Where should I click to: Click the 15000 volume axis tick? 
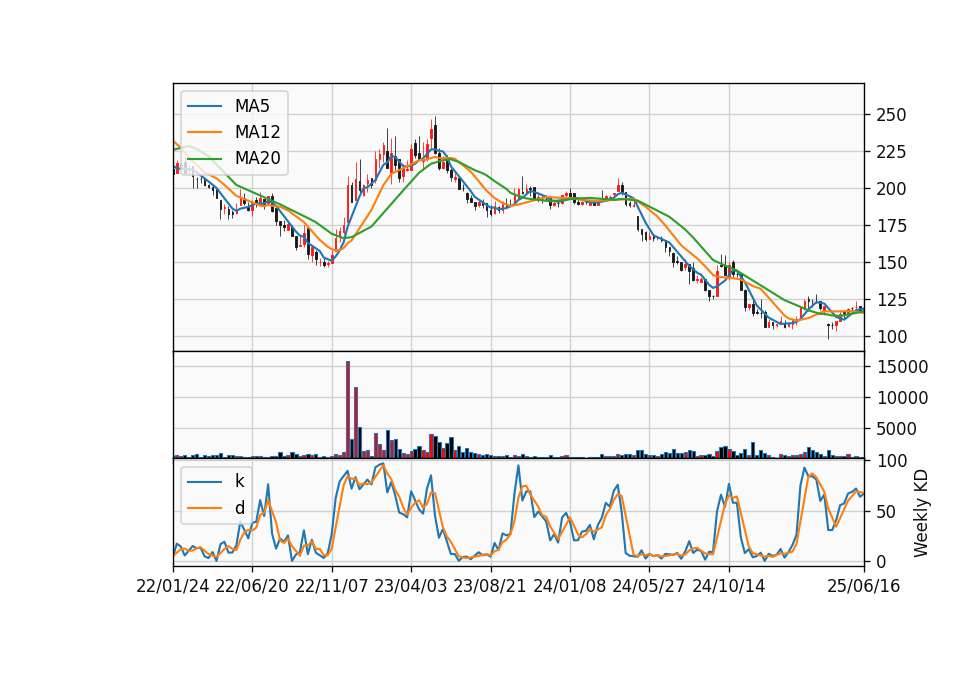click(902, 367)
